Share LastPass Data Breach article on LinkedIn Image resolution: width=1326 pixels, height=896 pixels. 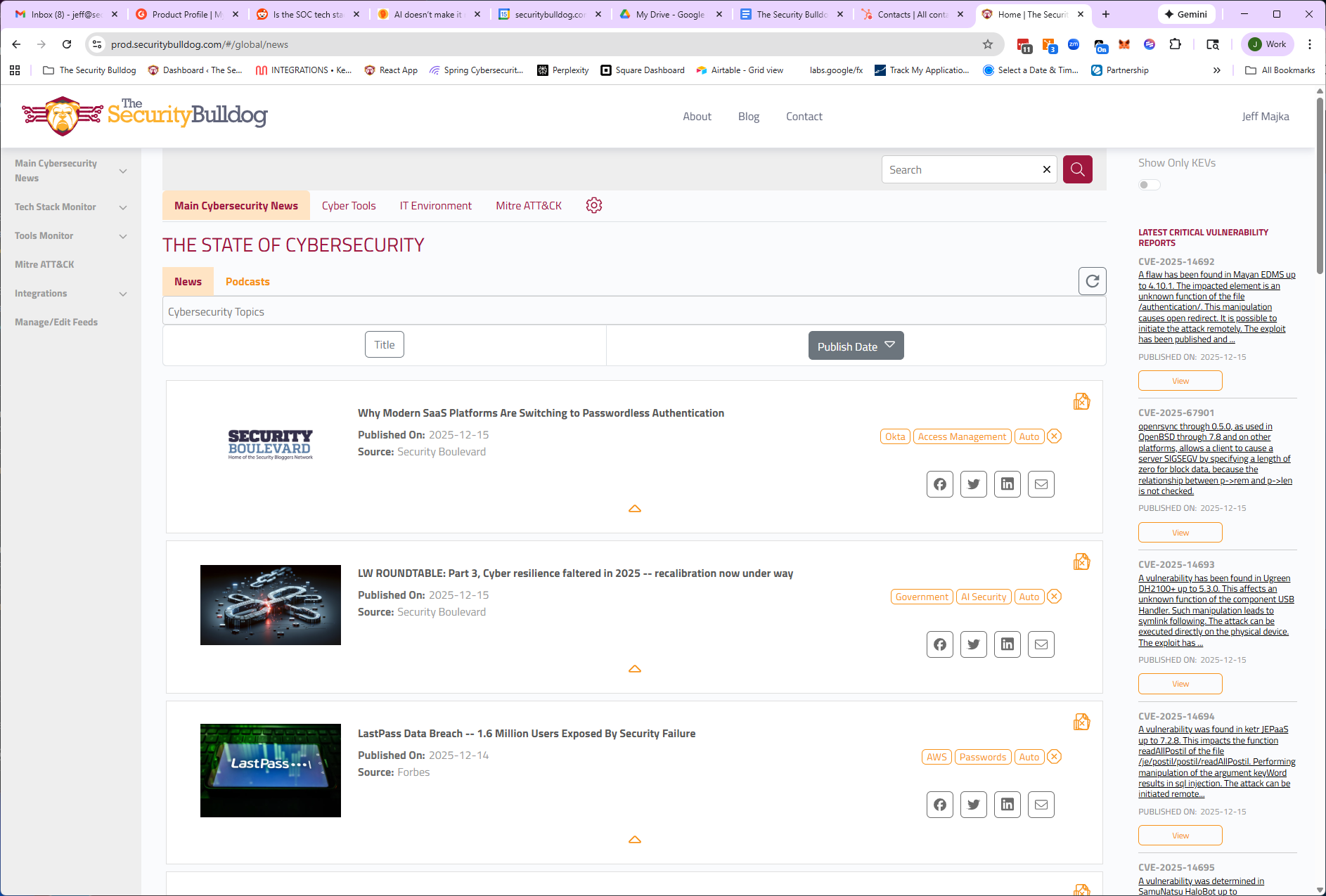coord(1008,805)
